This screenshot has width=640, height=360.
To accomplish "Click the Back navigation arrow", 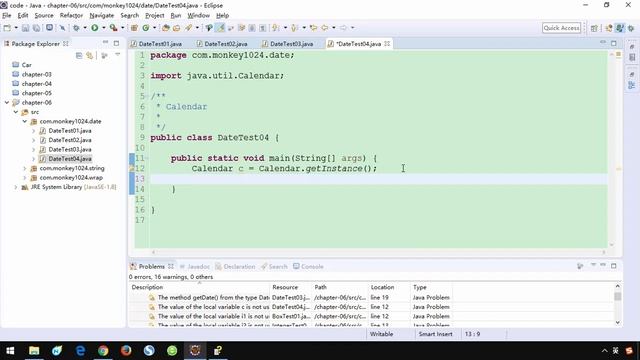I will click(325, 28).
